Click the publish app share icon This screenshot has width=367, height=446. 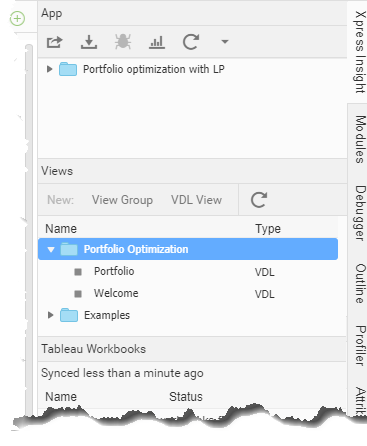55,42
